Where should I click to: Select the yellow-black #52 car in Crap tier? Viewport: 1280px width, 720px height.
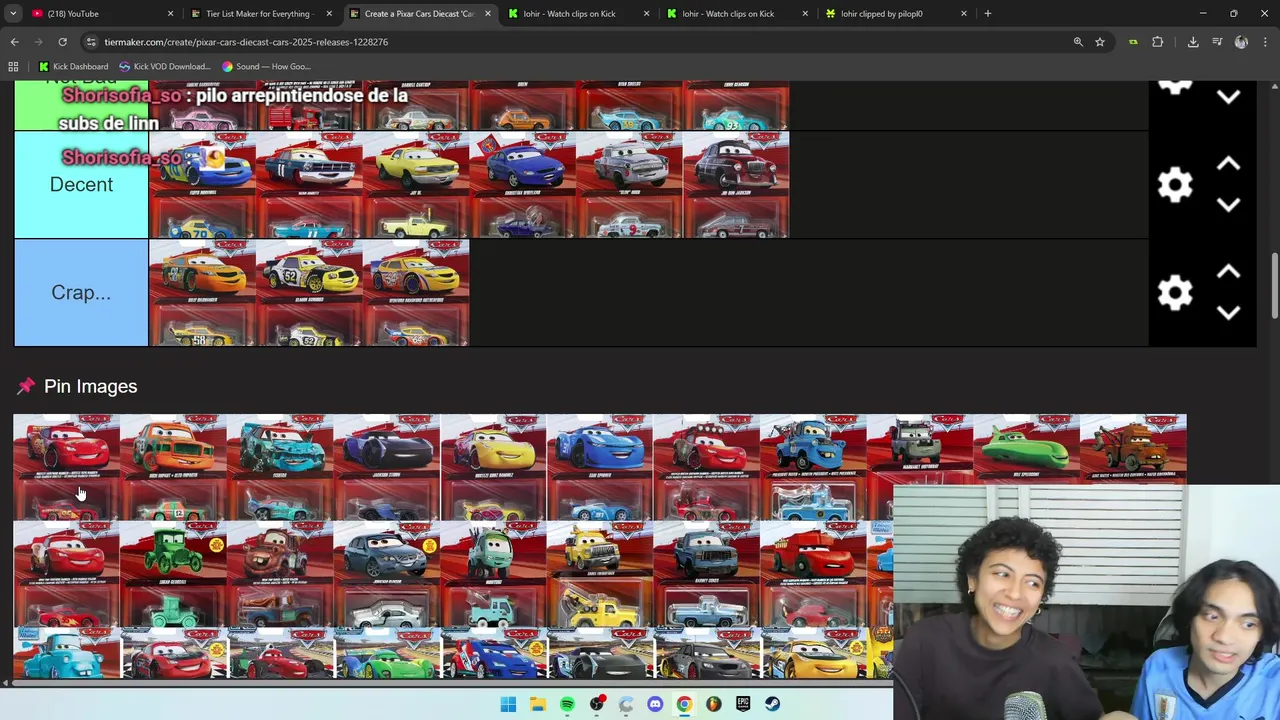point(309,293)
